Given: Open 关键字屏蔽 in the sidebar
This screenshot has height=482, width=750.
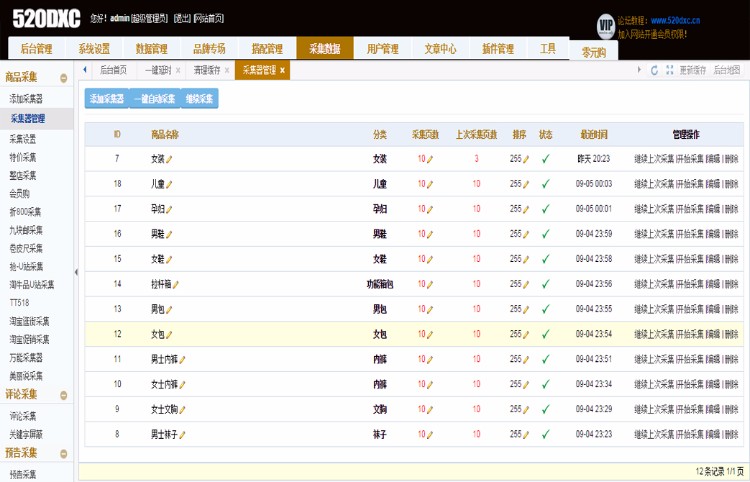Looking at the screenshot, I should point(26,434).
